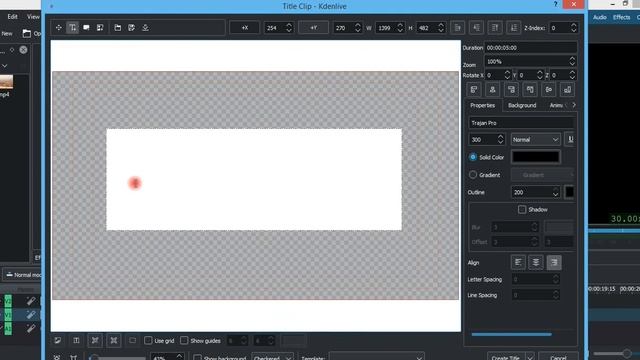The height and width of the screenshot is (360, 640).
Task: Enable the Show guides checkbox
Action: [184, 340]
